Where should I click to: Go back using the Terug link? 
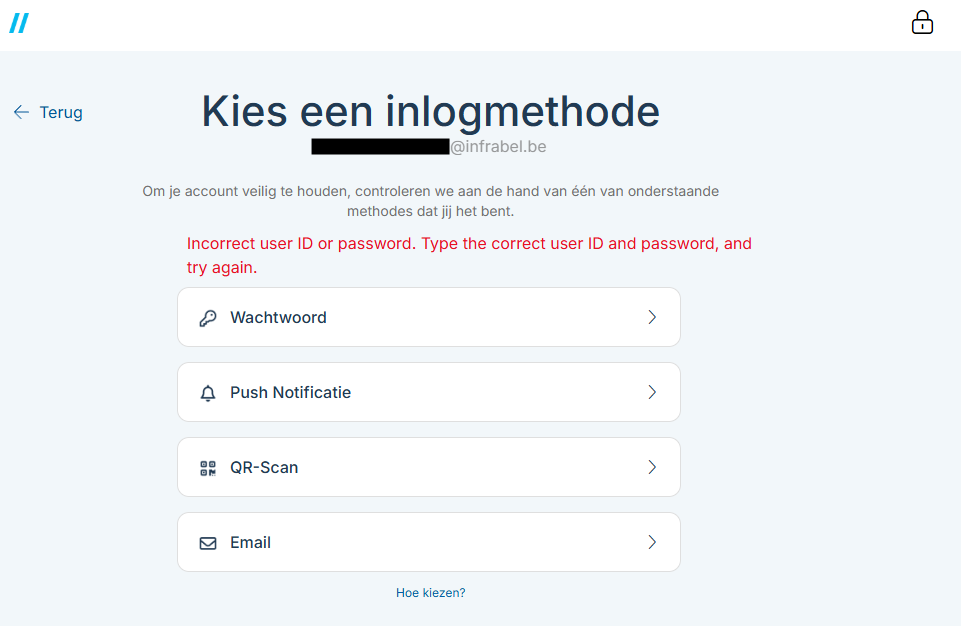tap(61, 112)
